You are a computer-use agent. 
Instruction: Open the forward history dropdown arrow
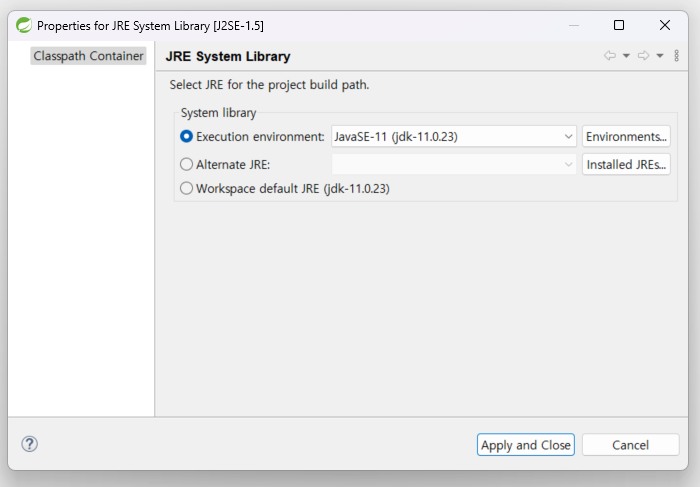(x=660, y=56)
